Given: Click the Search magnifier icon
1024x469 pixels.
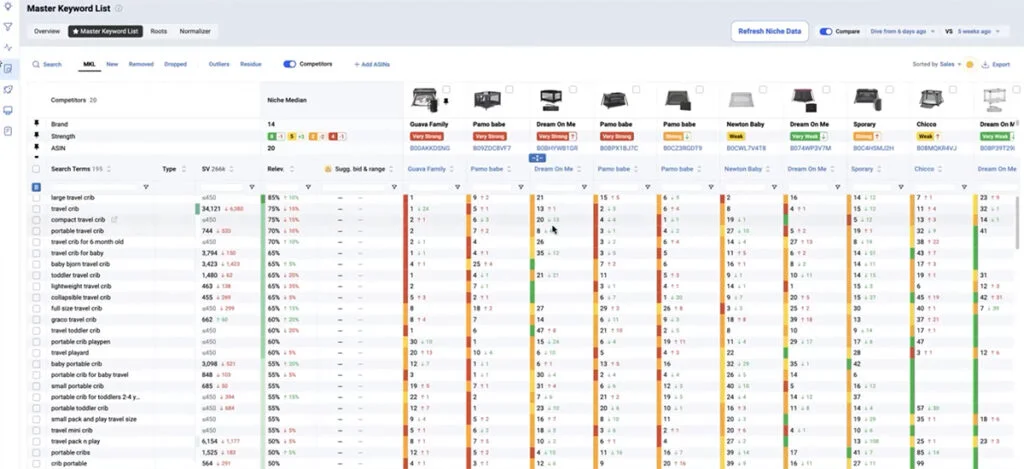Looking at the screenshot, I should tap(36, 65).
